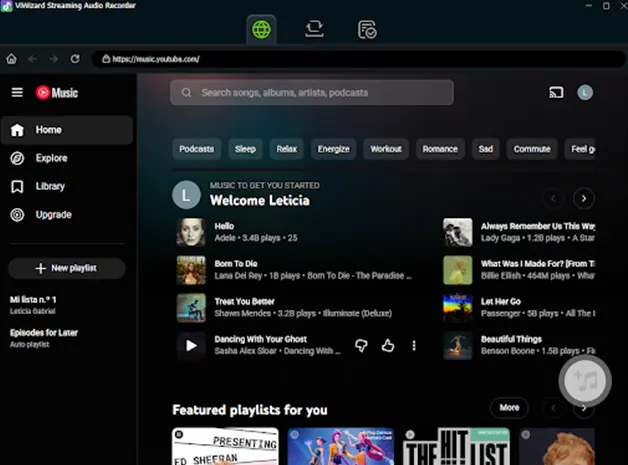Minimize the ViWizard window
The image size is (628, 465).
[x=589, y=6]
